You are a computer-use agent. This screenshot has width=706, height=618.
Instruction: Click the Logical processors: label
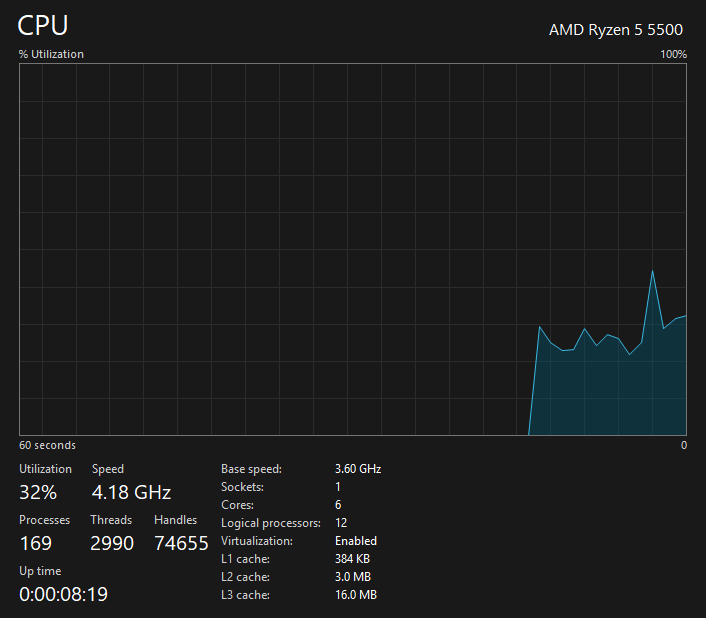point(271,523)
